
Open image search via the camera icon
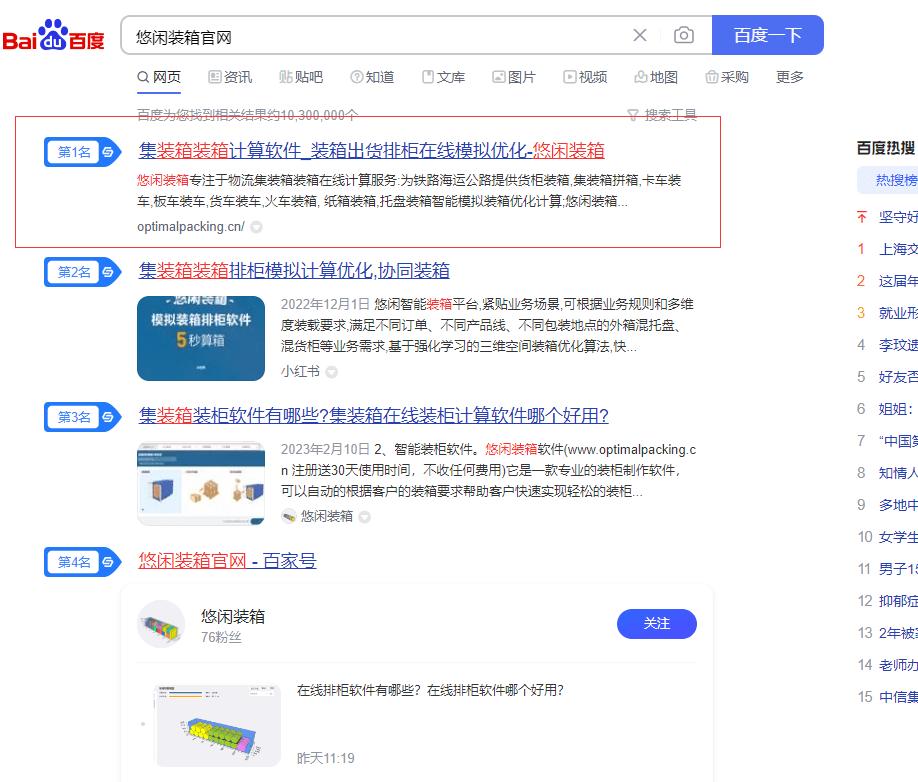coord(683,35)
